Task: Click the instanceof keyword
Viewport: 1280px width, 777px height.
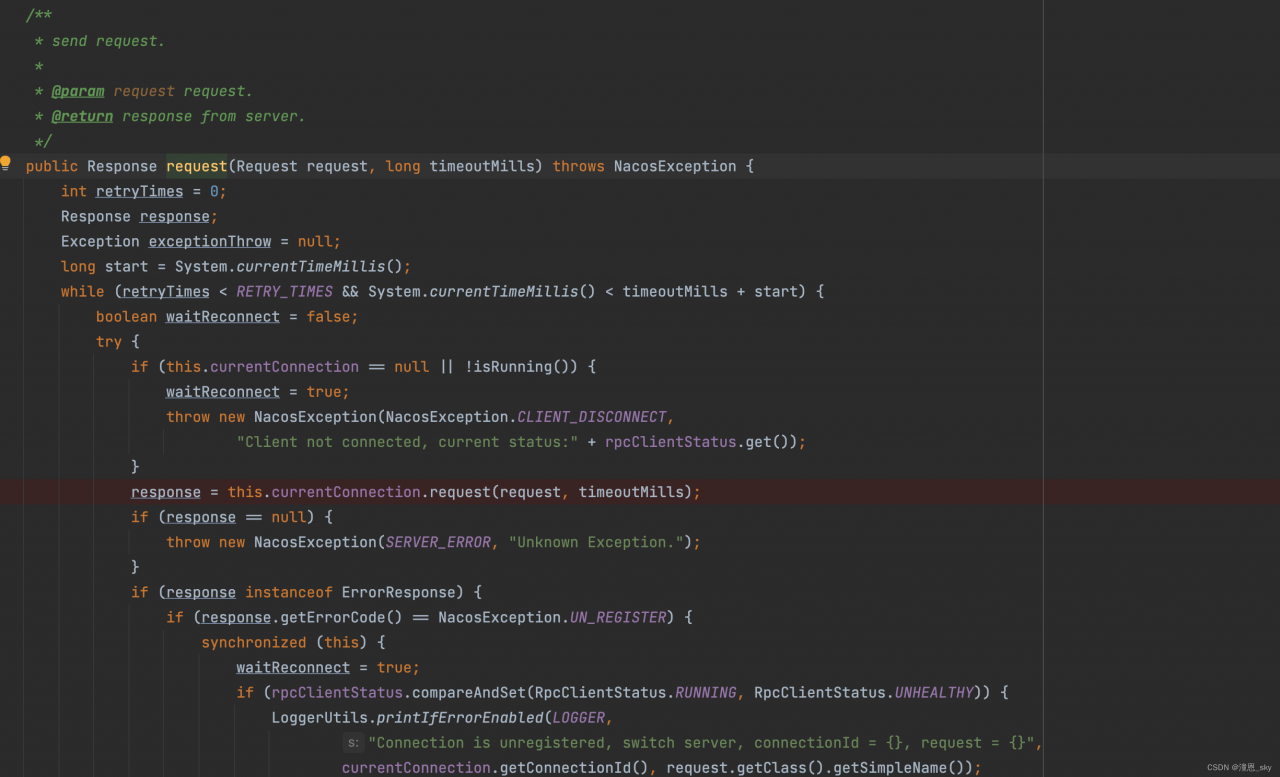Action: tap(289, 592)
